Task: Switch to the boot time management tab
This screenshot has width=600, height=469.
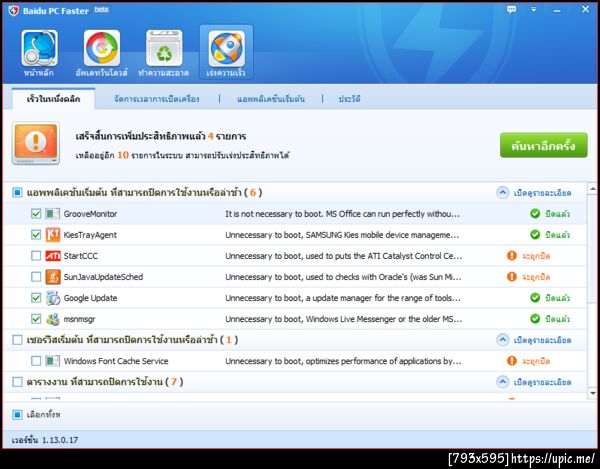Action: (157, 99)
